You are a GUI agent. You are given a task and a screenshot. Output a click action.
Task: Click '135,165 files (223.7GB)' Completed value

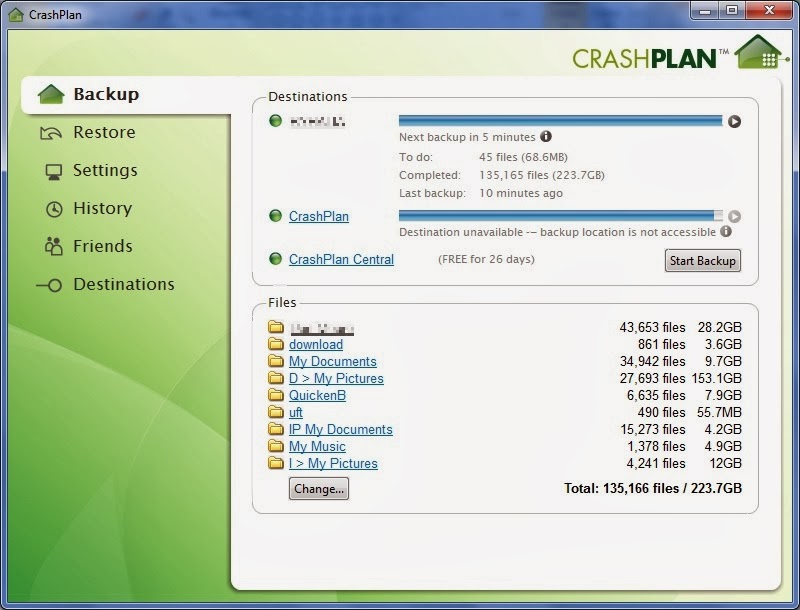point(542,175)
